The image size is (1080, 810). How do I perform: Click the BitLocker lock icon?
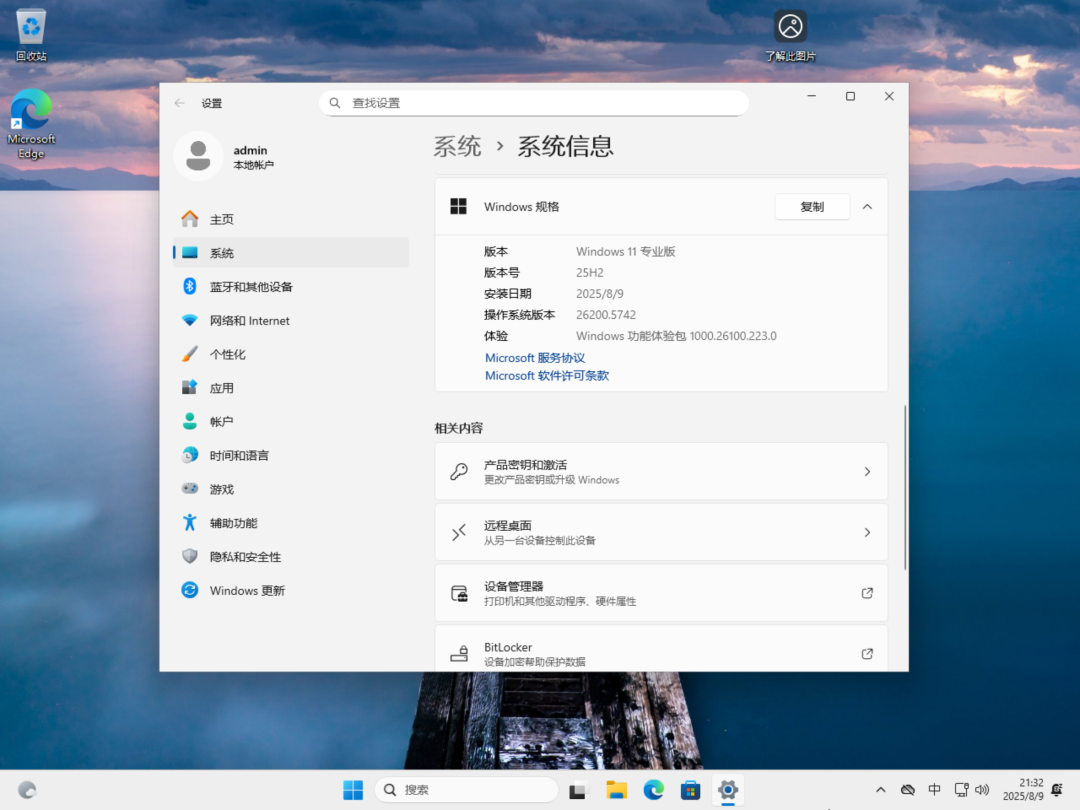click(x=460, y=653)
